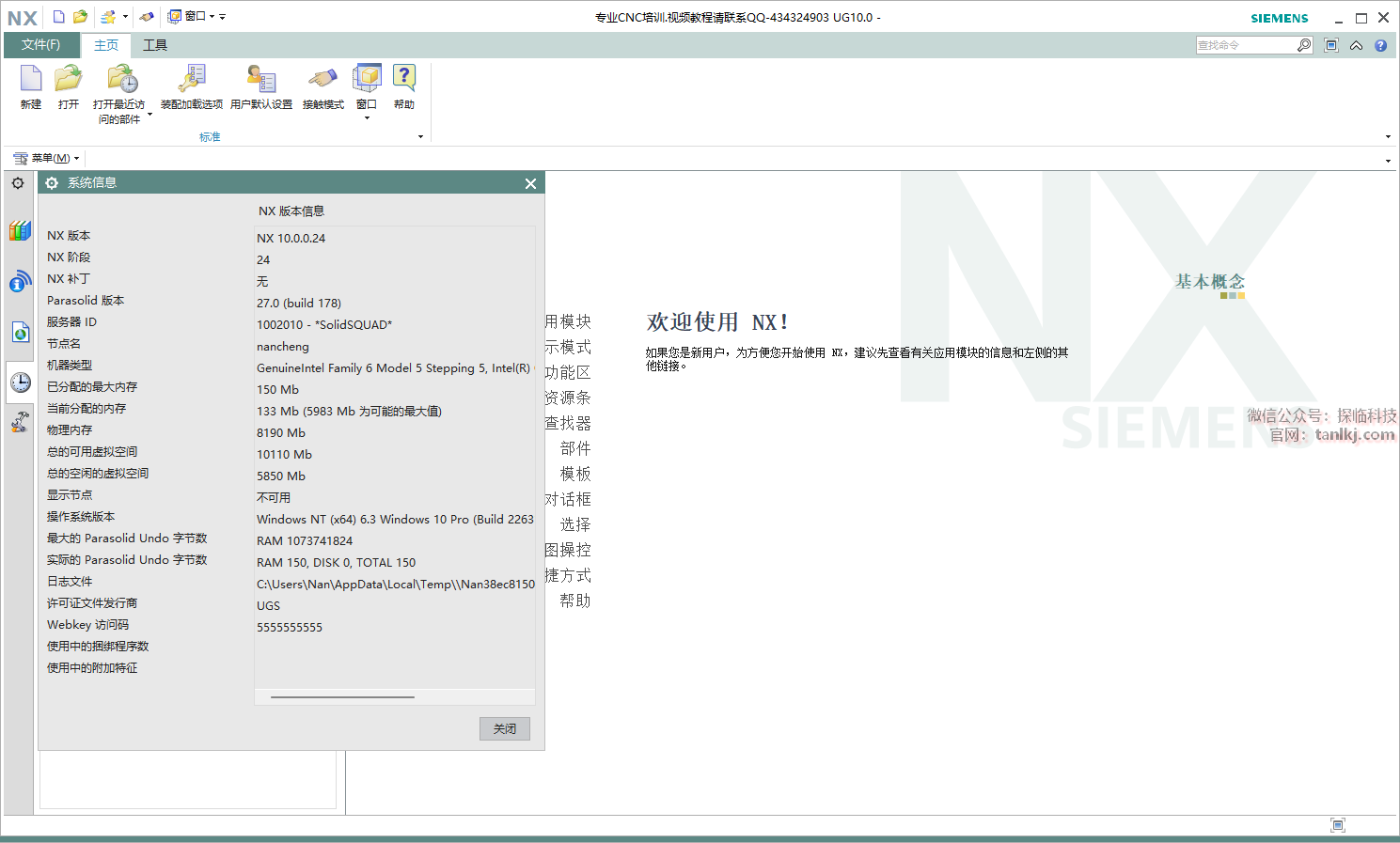Open the blue info broadcast sidebar tab
Image resolution: width=1400 pixels, height=843 pixels.
coord(20,281)
